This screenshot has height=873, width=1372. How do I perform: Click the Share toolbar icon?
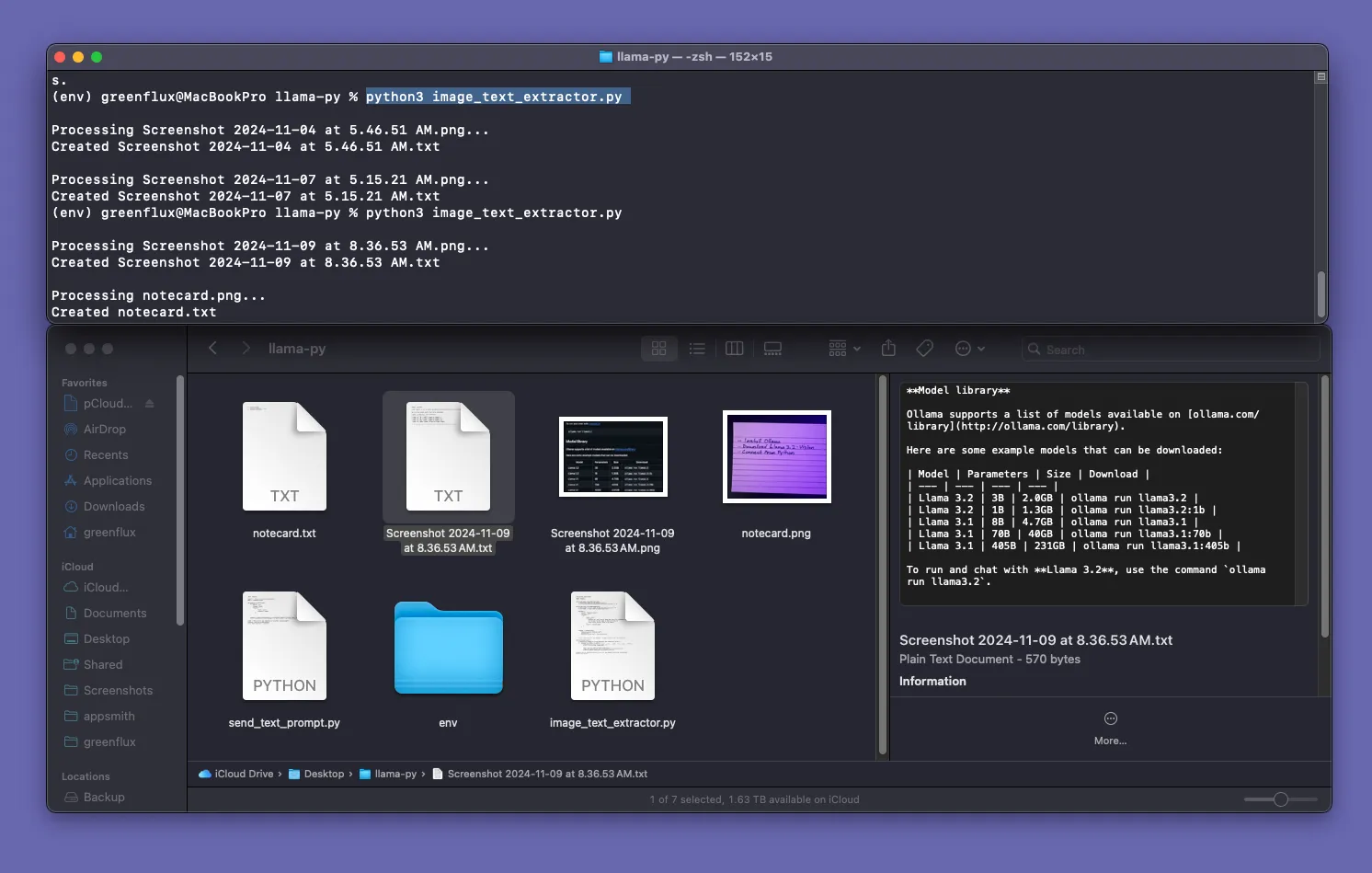point(888,349)
